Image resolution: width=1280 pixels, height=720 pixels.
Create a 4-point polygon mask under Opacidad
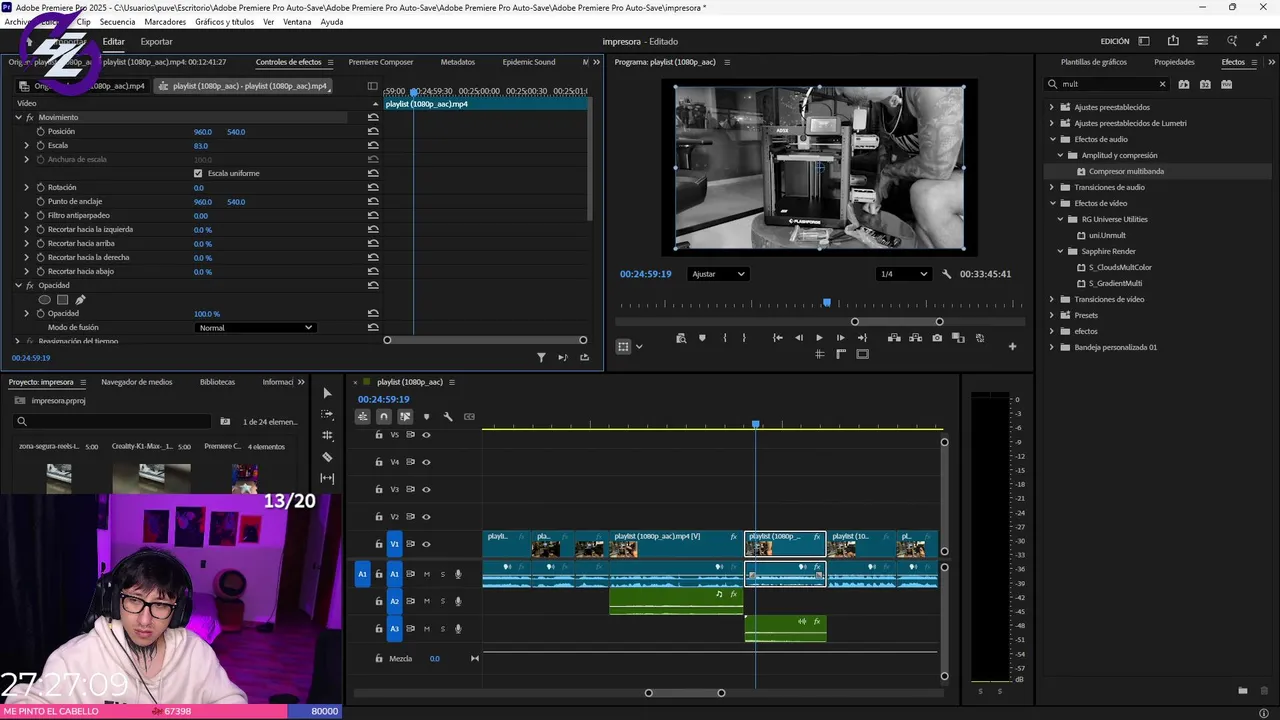click(62, 300)
